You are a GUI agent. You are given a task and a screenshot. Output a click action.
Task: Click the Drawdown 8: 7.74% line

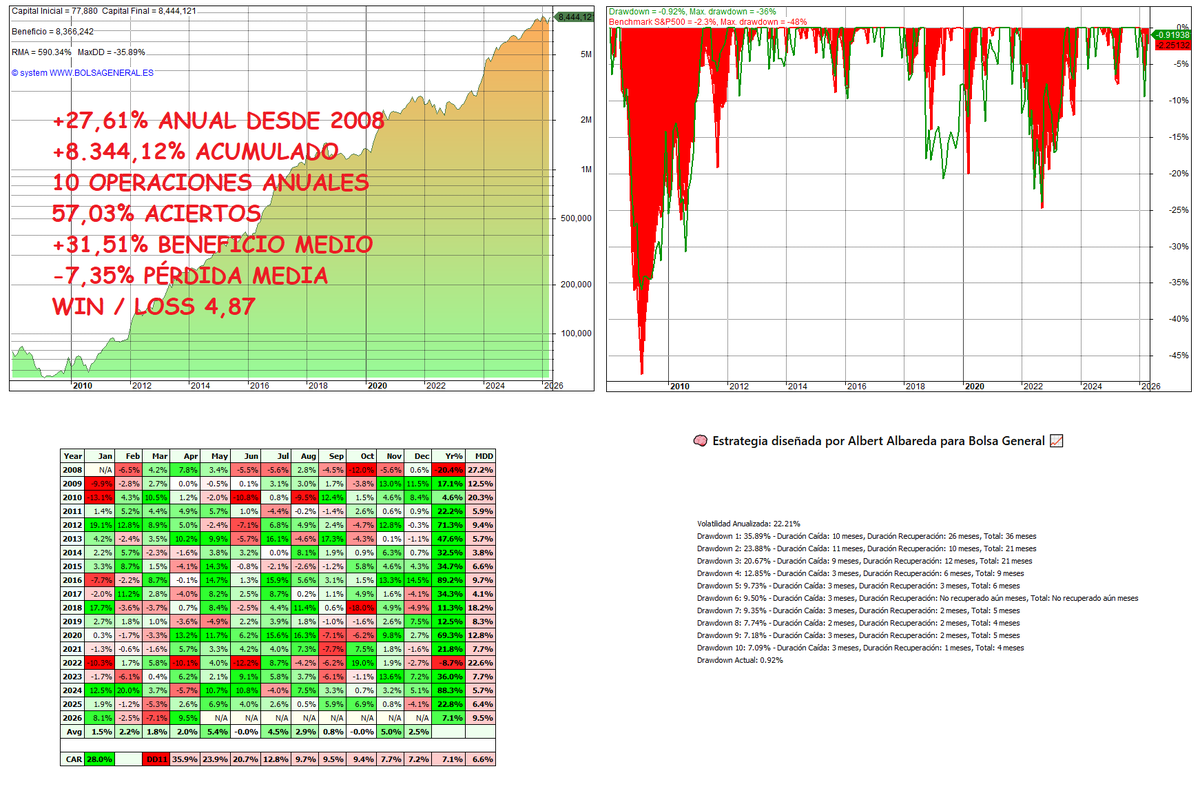click(x=858, y=623)
